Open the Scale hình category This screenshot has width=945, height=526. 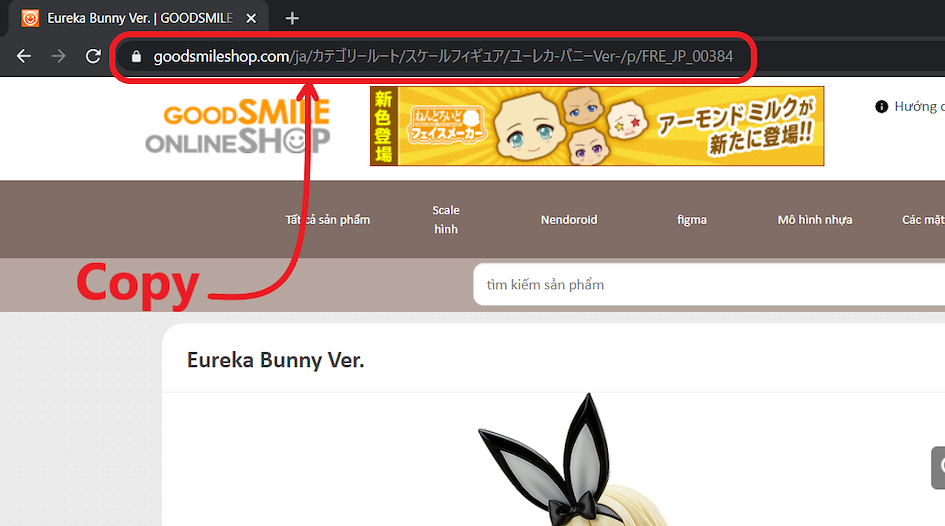[x=446, y=219]
